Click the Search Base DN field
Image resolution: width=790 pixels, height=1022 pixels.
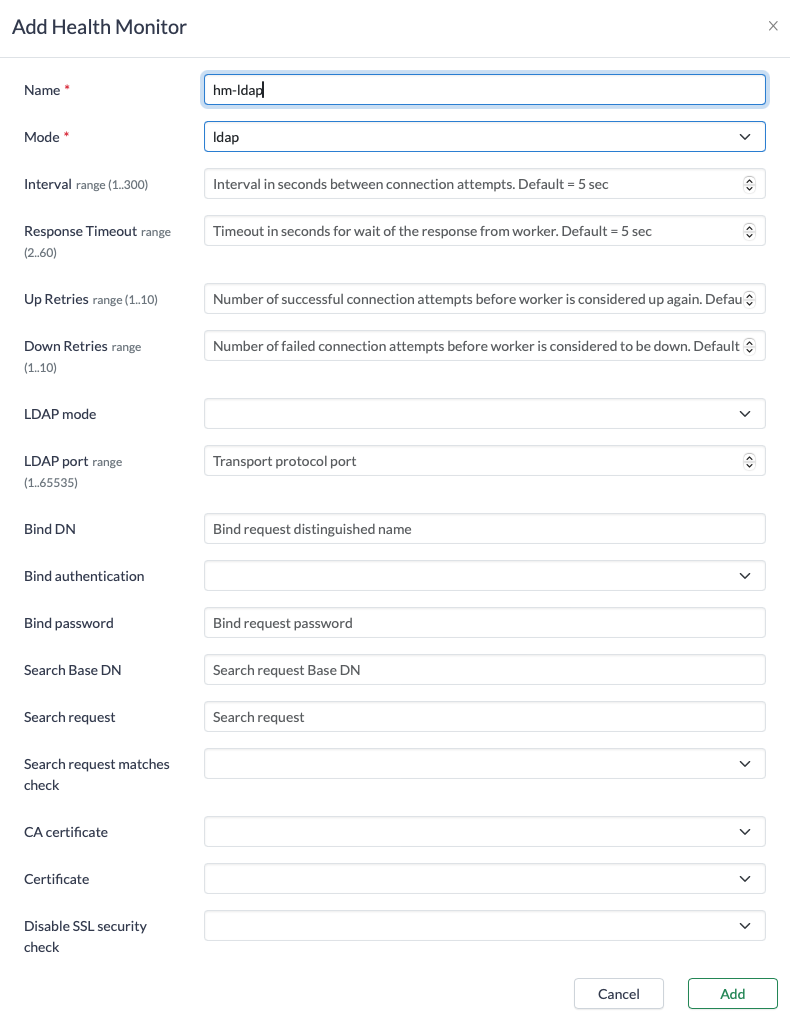tap(484, 670)
